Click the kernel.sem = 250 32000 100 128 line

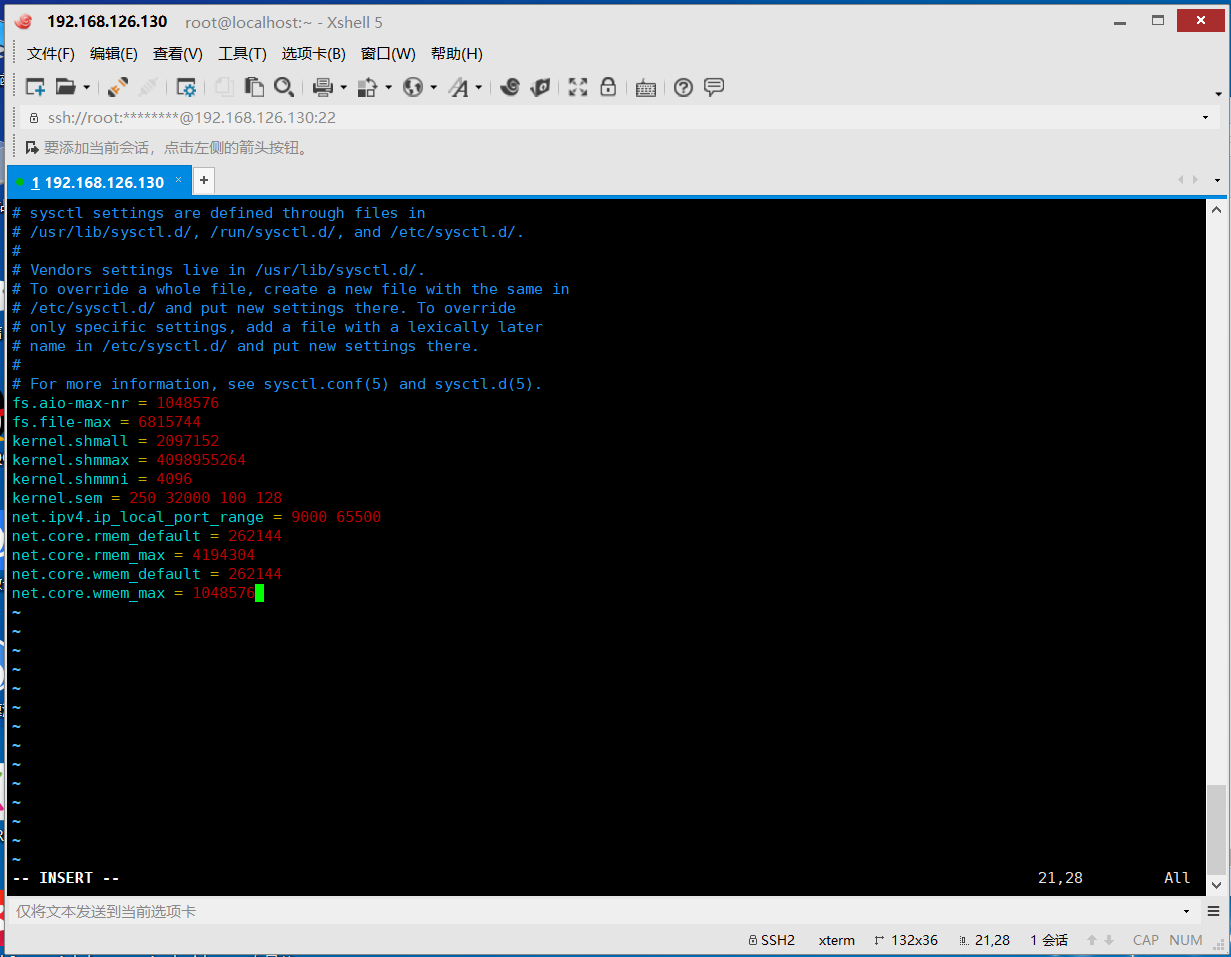(x=147, y=498)
